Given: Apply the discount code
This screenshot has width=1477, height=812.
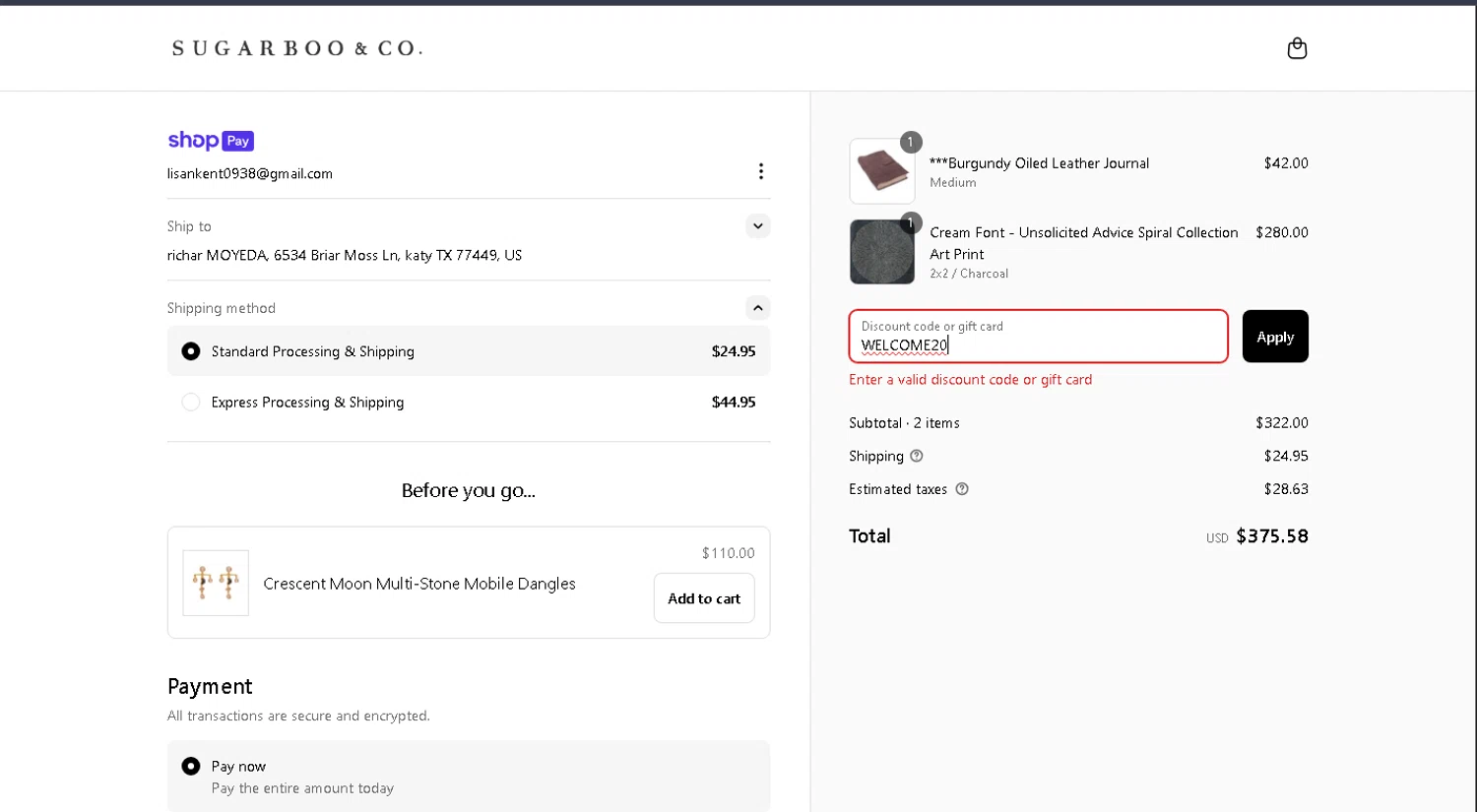Looking at the screenshot, I should 1275,337.
